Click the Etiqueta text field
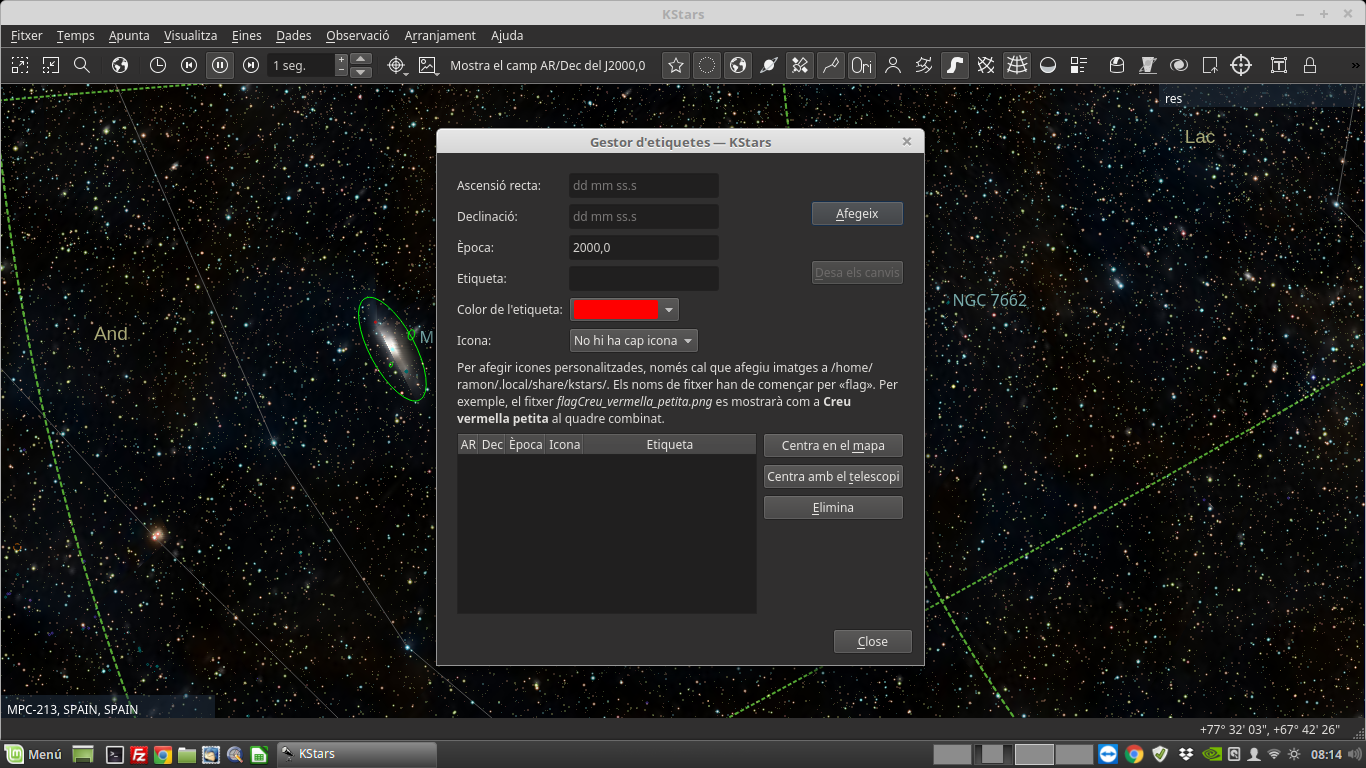Image resolution: width=1366 pixels, height=768 pixels. pyautogui.click(x=644, y=278)
